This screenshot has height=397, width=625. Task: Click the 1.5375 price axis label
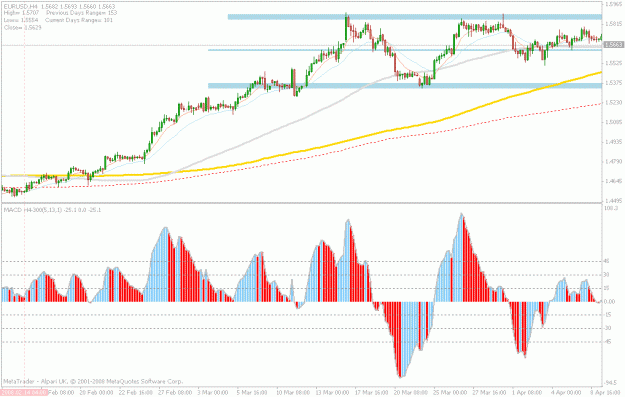[613, 83]
